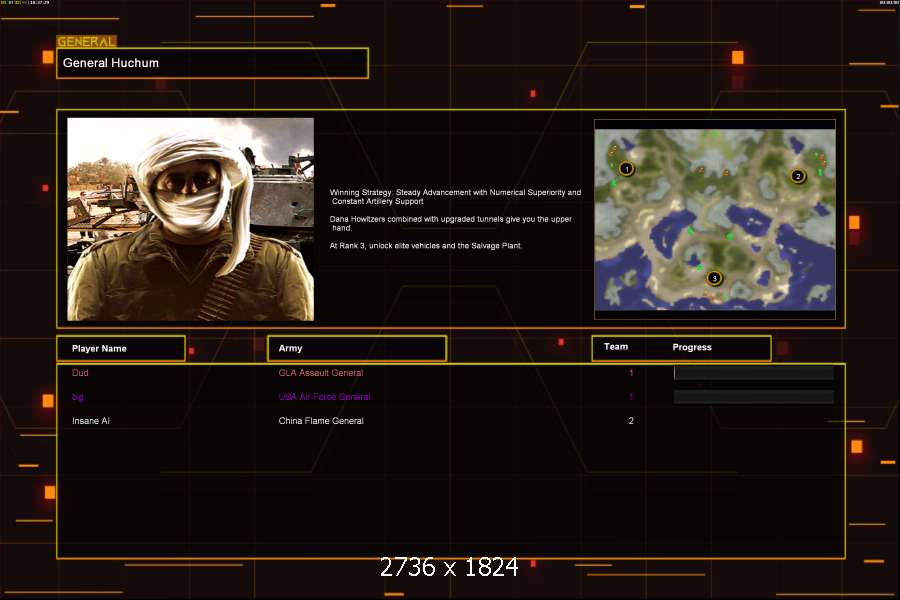Click the Progress column header

click(692, 347)
